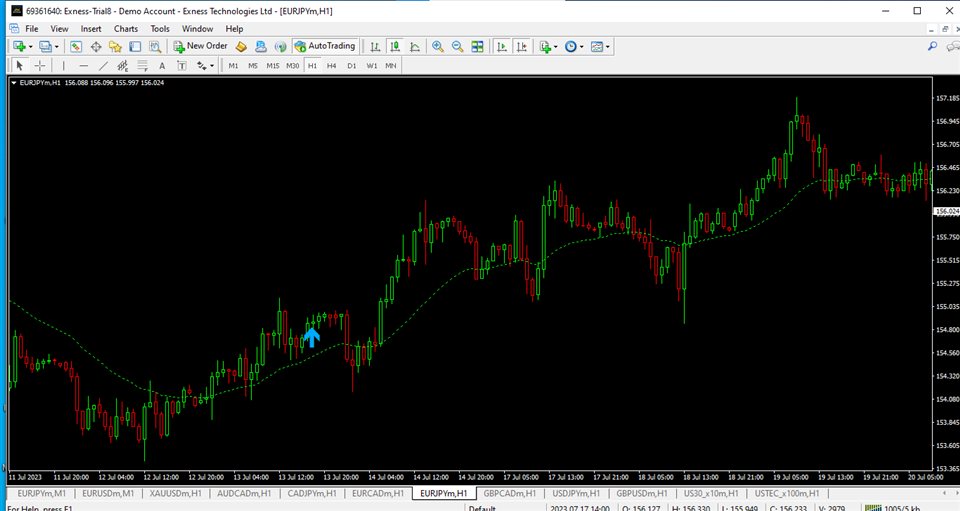
Task: Restore the inner chart window
Action: pyautogui.click(x=945, y=29)
